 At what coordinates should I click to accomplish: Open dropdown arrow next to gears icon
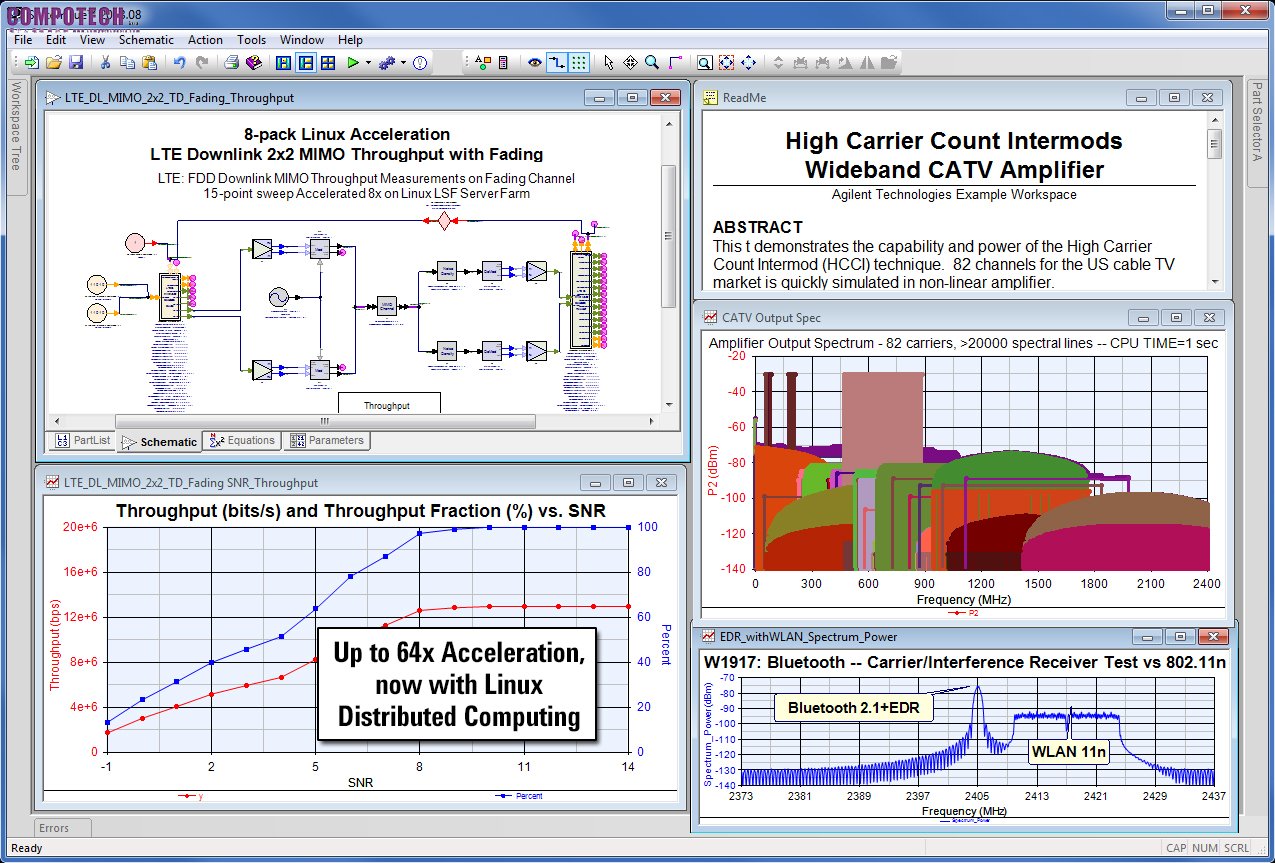click(403, 63)
